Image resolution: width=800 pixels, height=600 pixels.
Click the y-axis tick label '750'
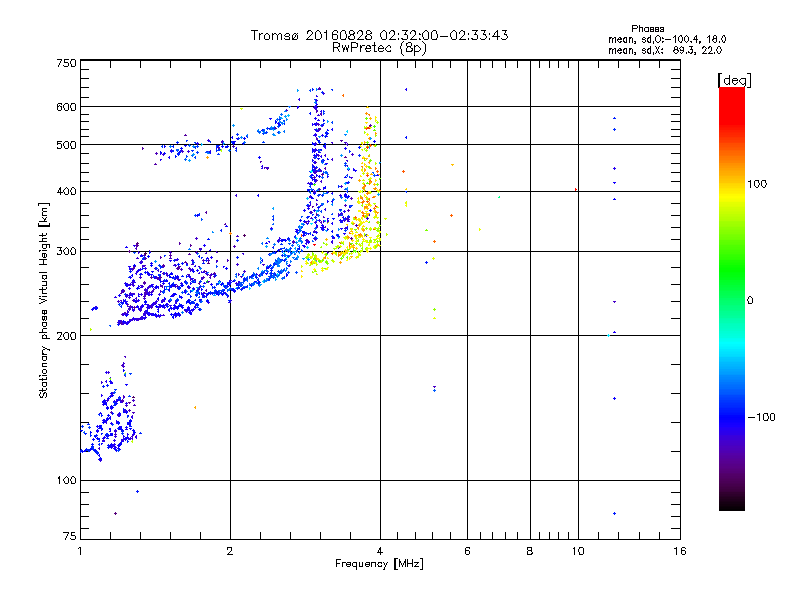tap(66, 63)
